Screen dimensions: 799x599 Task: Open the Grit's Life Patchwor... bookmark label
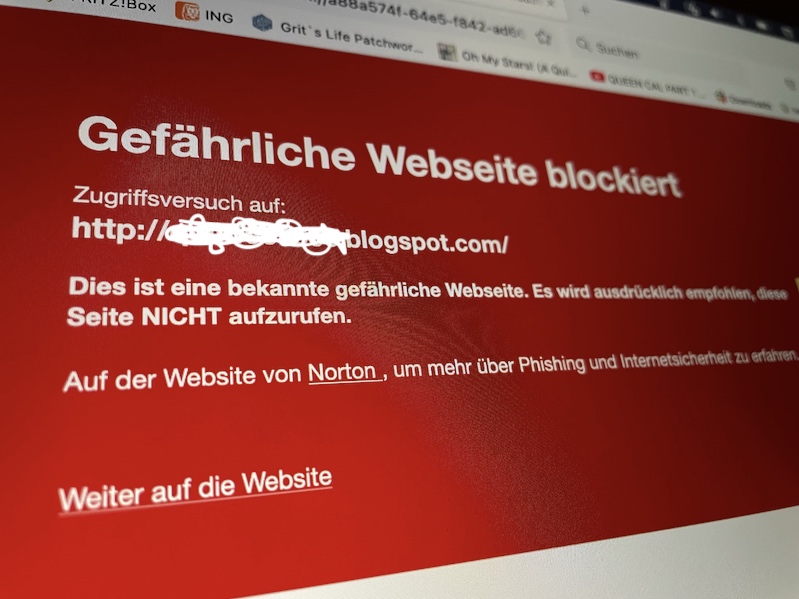351,38
